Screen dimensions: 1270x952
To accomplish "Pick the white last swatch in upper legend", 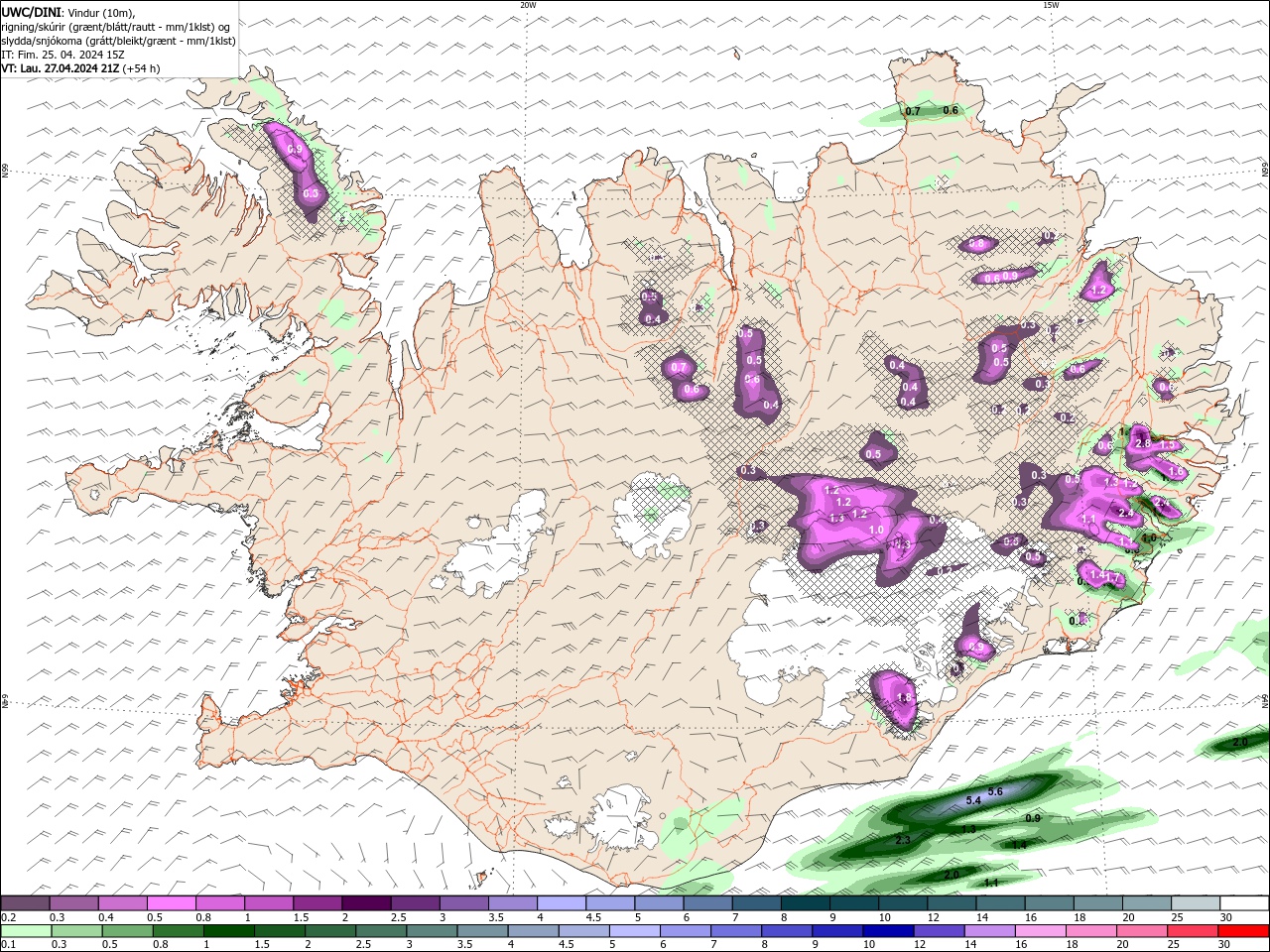I will point(1245,903).
